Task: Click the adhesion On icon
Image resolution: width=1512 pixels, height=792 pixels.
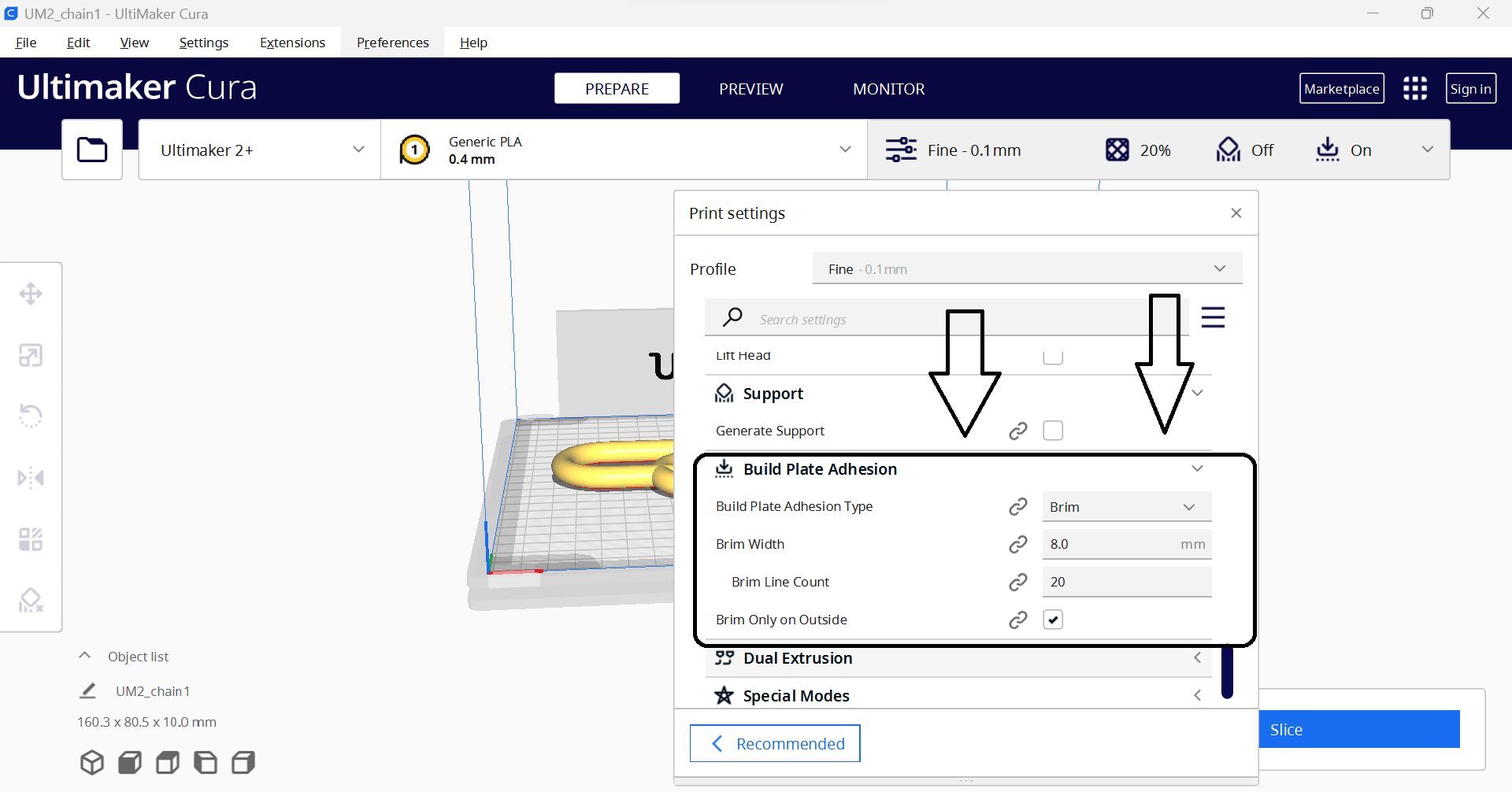Action: (1328, 150)
